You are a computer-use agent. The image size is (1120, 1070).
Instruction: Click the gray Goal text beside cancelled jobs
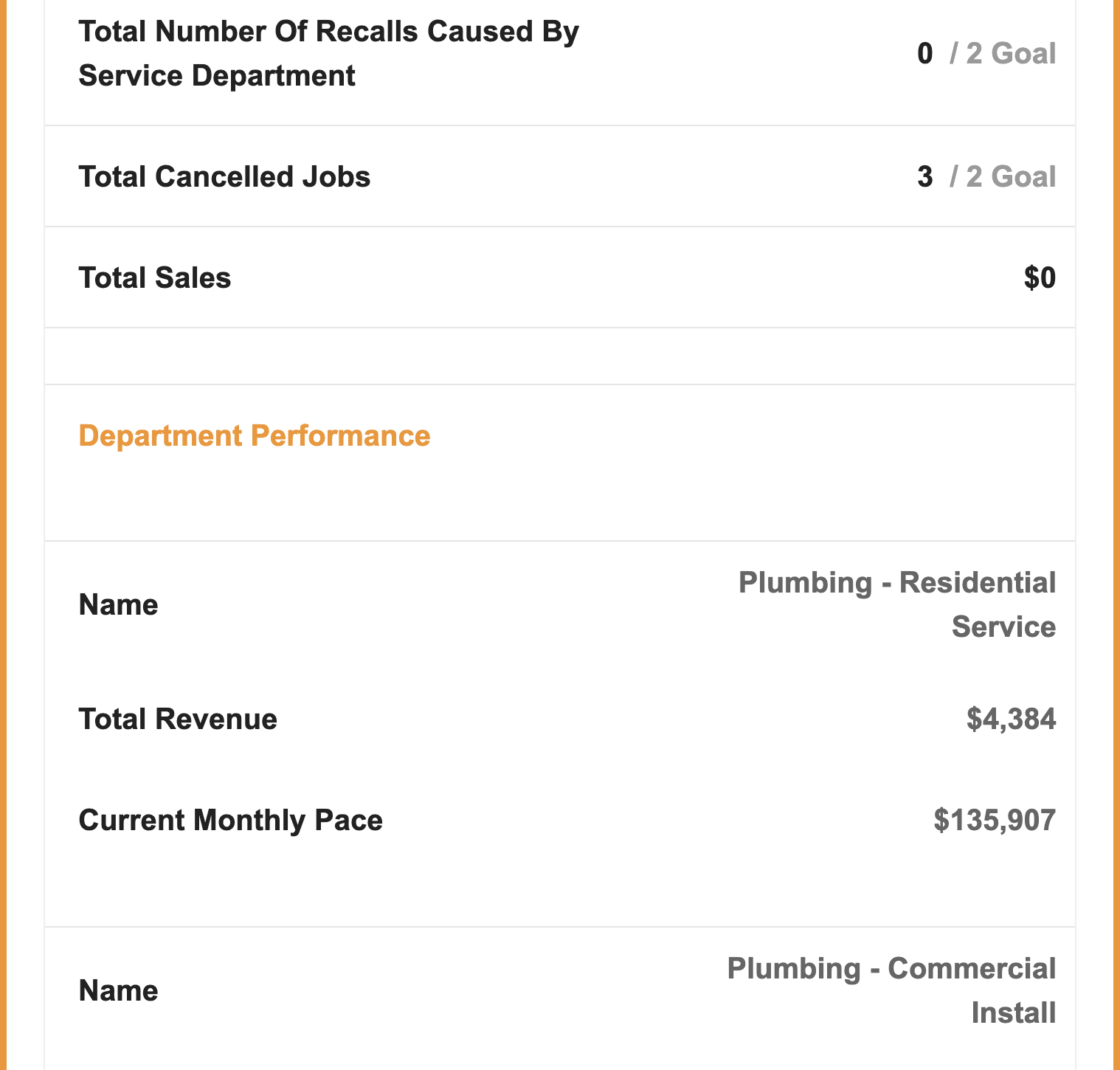click(1023, 177)
